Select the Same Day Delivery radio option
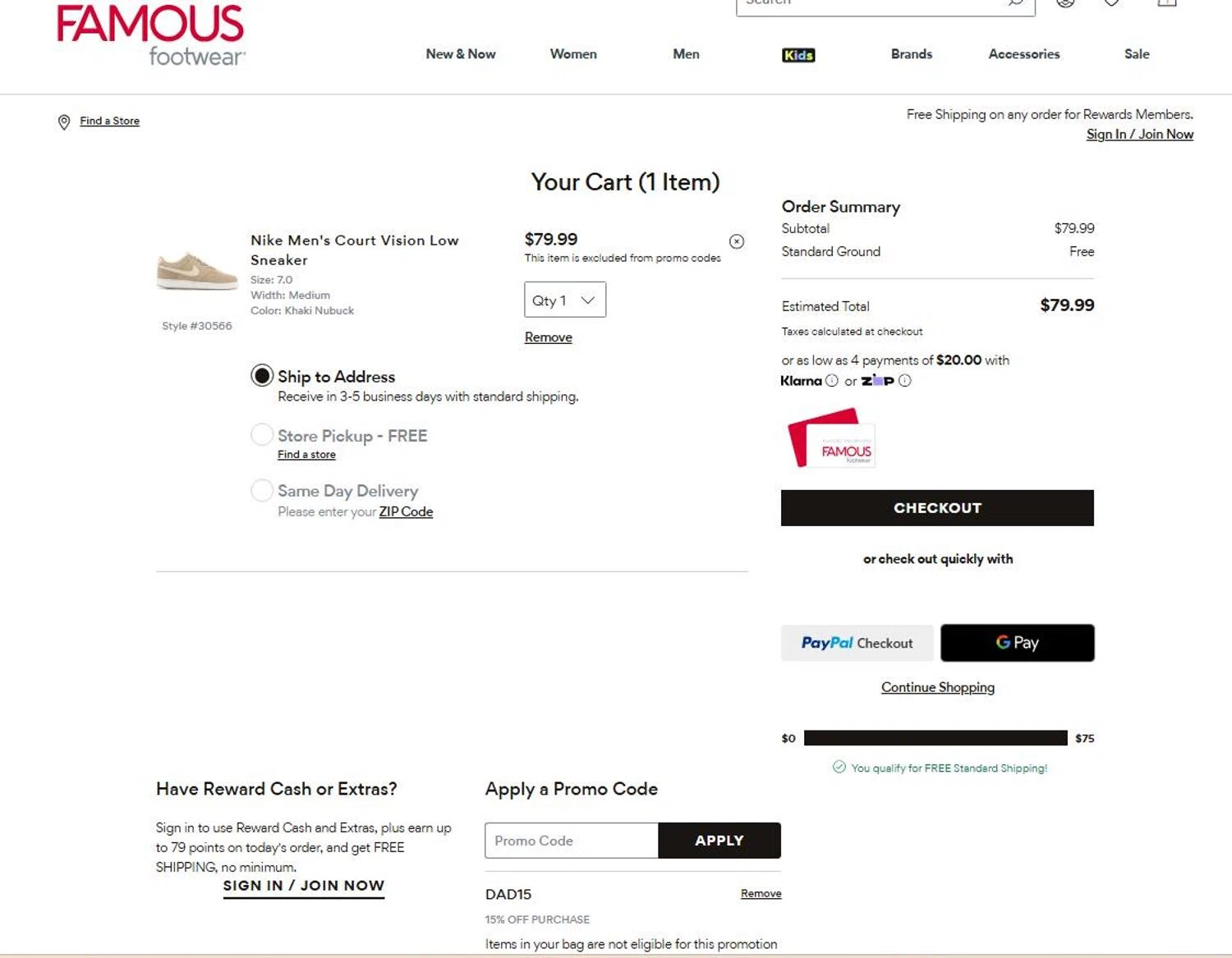The width and height of the screenshot is (1232, 958). [262, 490]
